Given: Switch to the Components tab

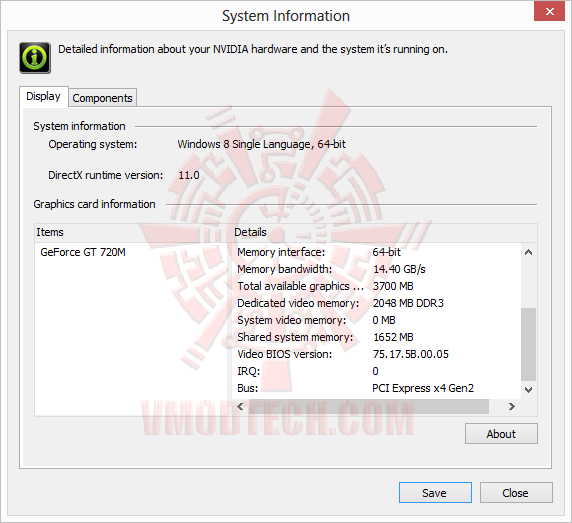Looking at the screenshot, I should coord(103,98).
